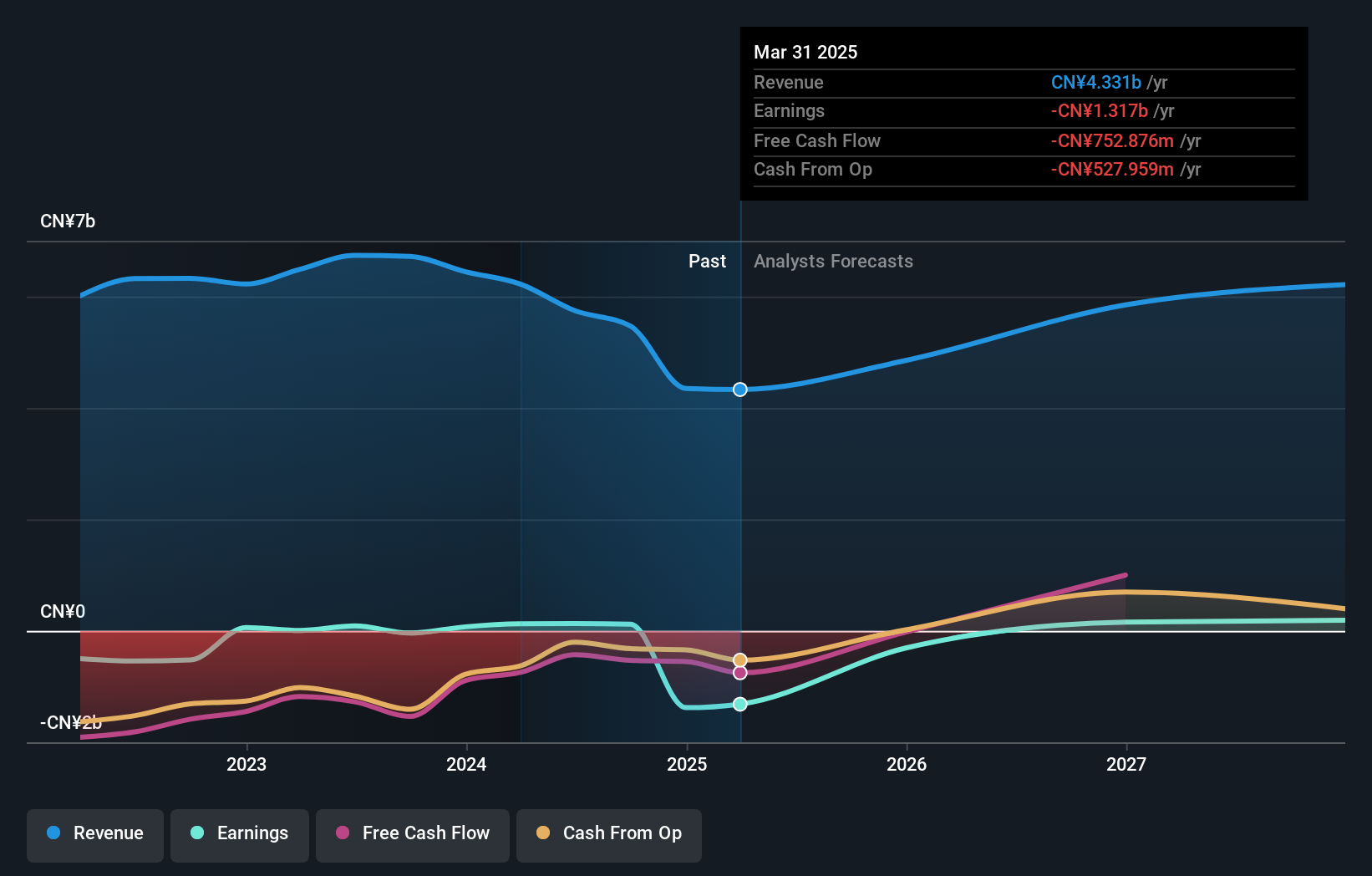
Task: Toggle the Free Cash Flow legend series
Action: point(413,834)
